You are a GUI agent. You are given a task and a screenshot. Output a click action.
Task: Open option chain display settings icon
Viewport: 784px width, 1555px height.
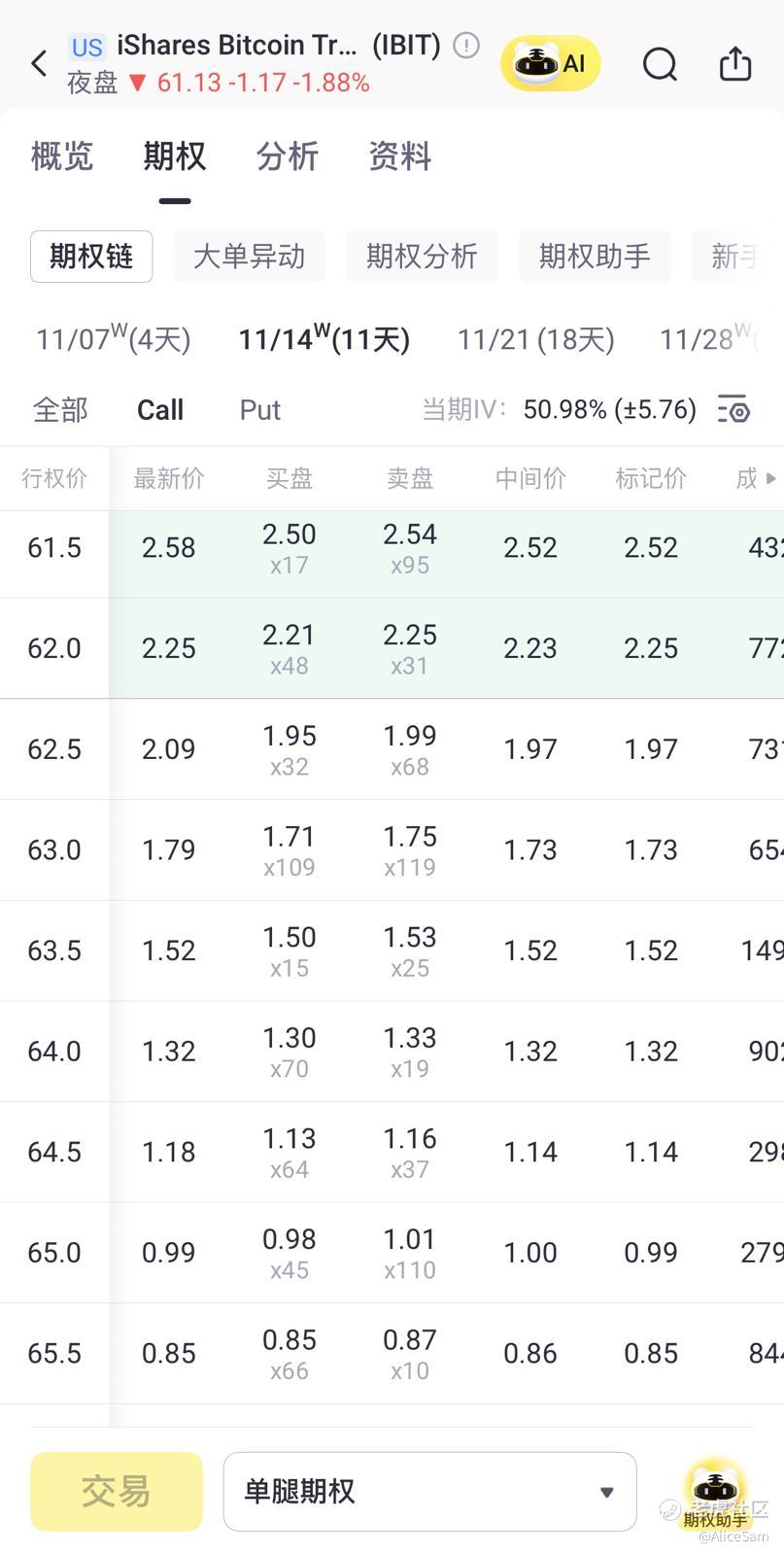pos(733,409)
